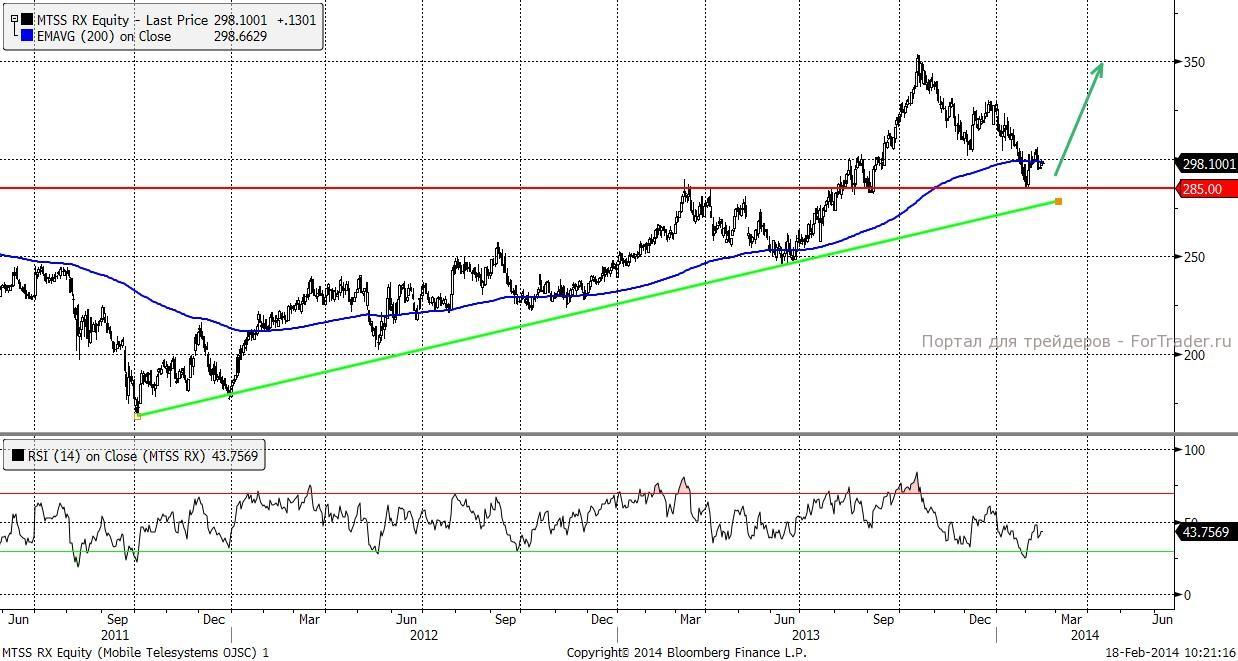Click the 250 price axis label
Screen dimensions: 1238x661
point(1194,257)
